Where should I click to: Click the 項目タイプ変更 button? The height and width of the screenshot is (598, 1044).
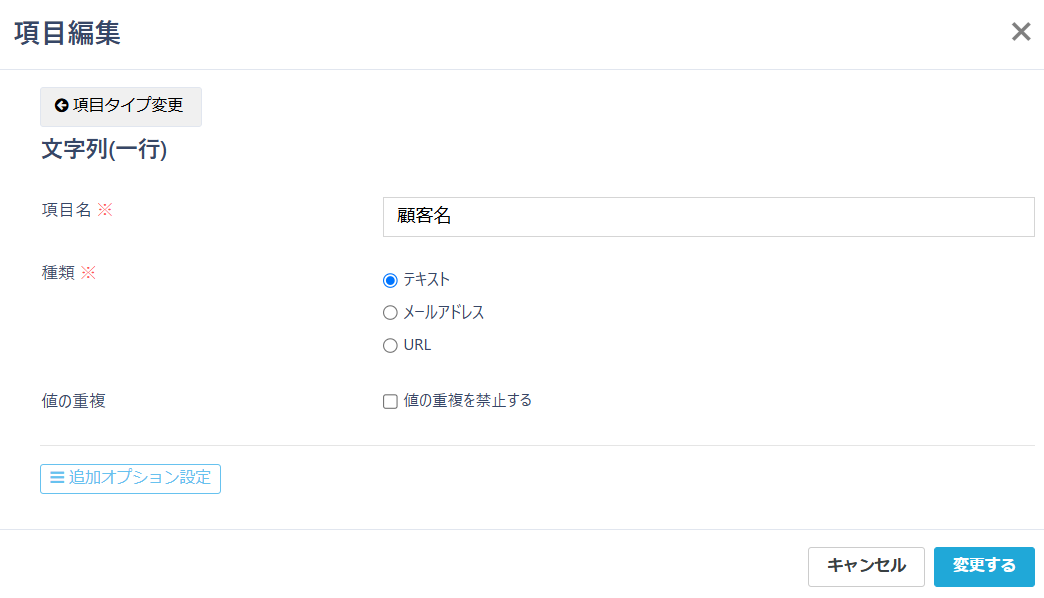[120, 107]
